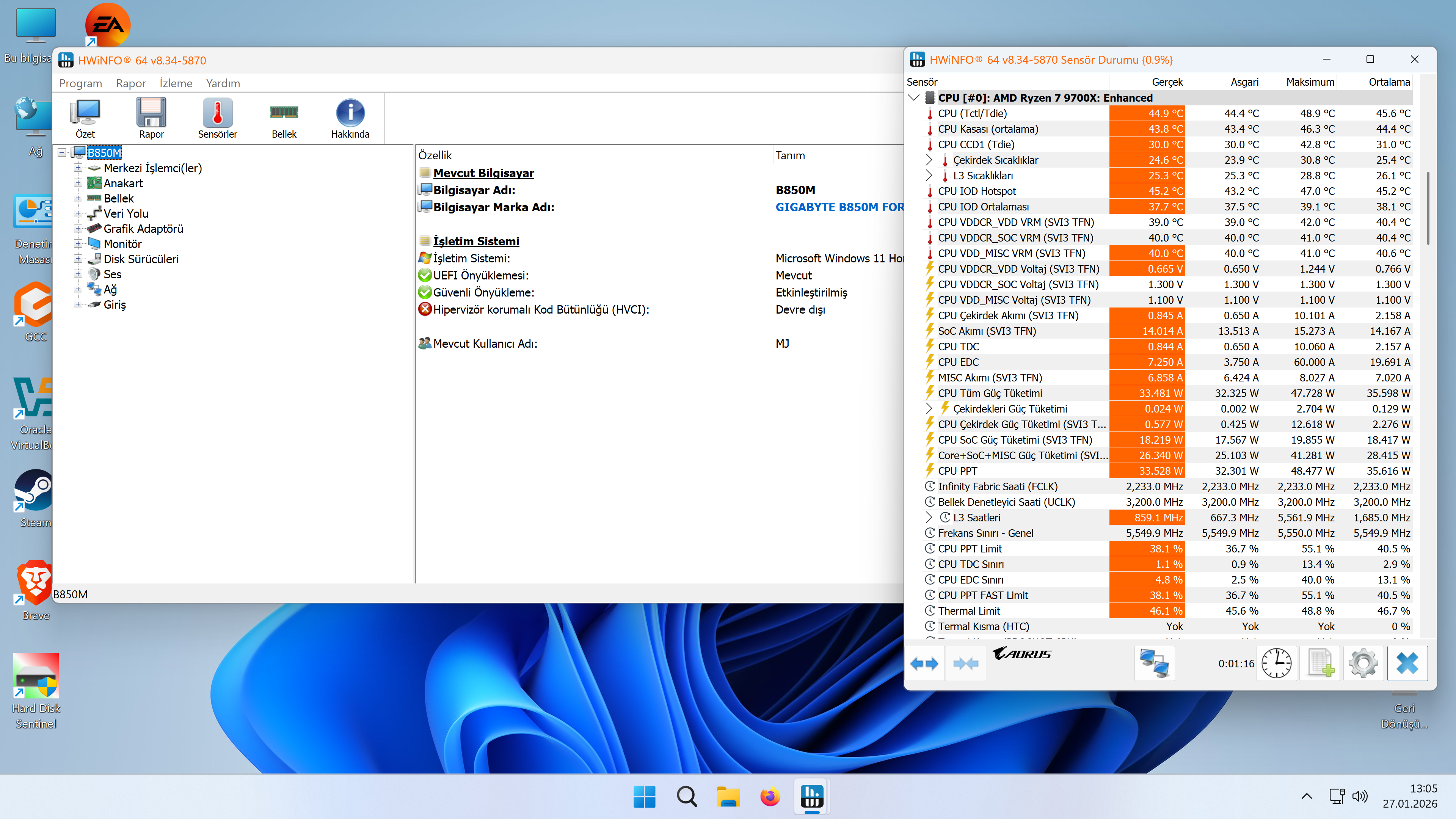This screenshot has width=1456, height=819.
Task: Select the Giriş tree item
Action: (x=115, y=304)
